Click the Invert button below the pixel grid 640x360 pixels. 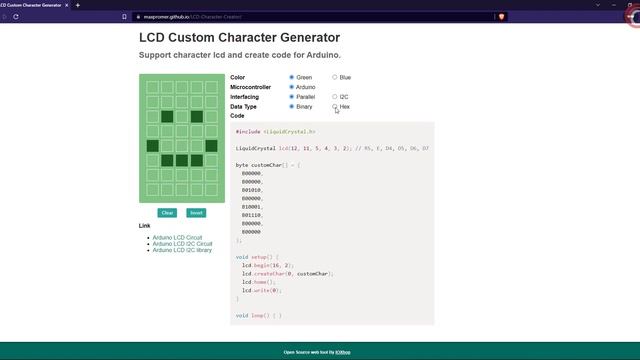point(196,213)
